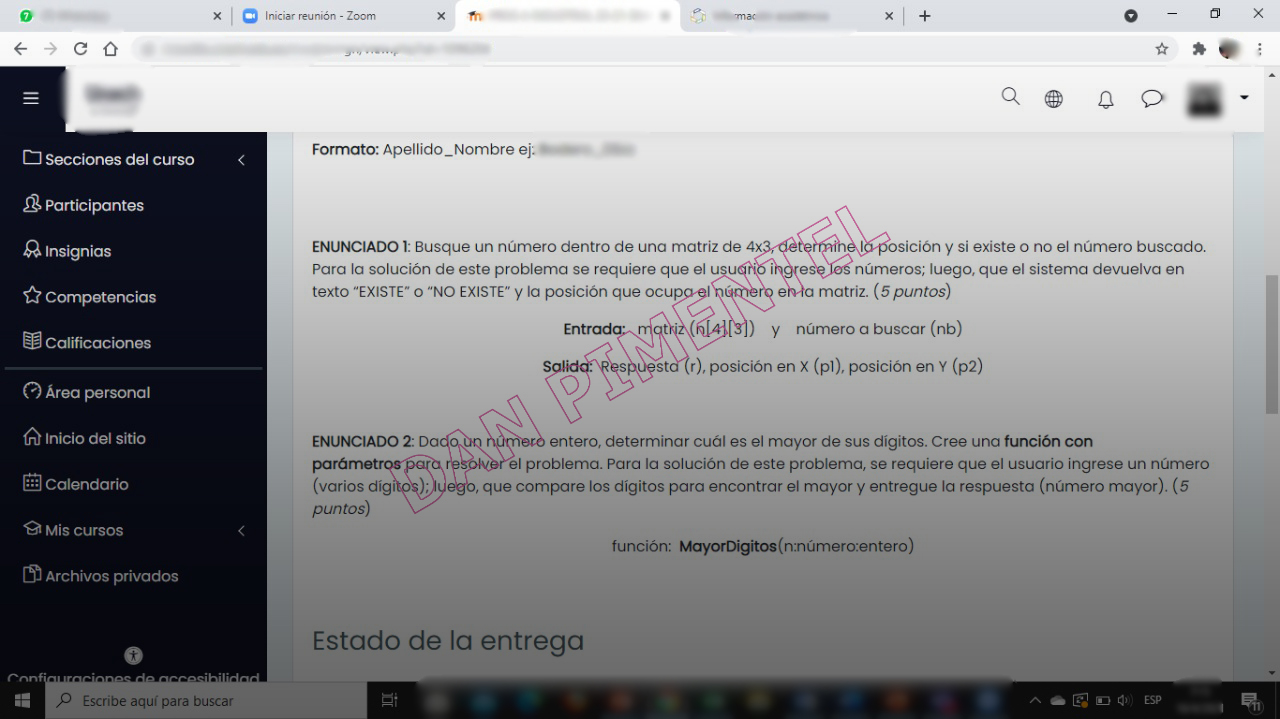Open messages using the chat bubble icon

click(1151, 97)
